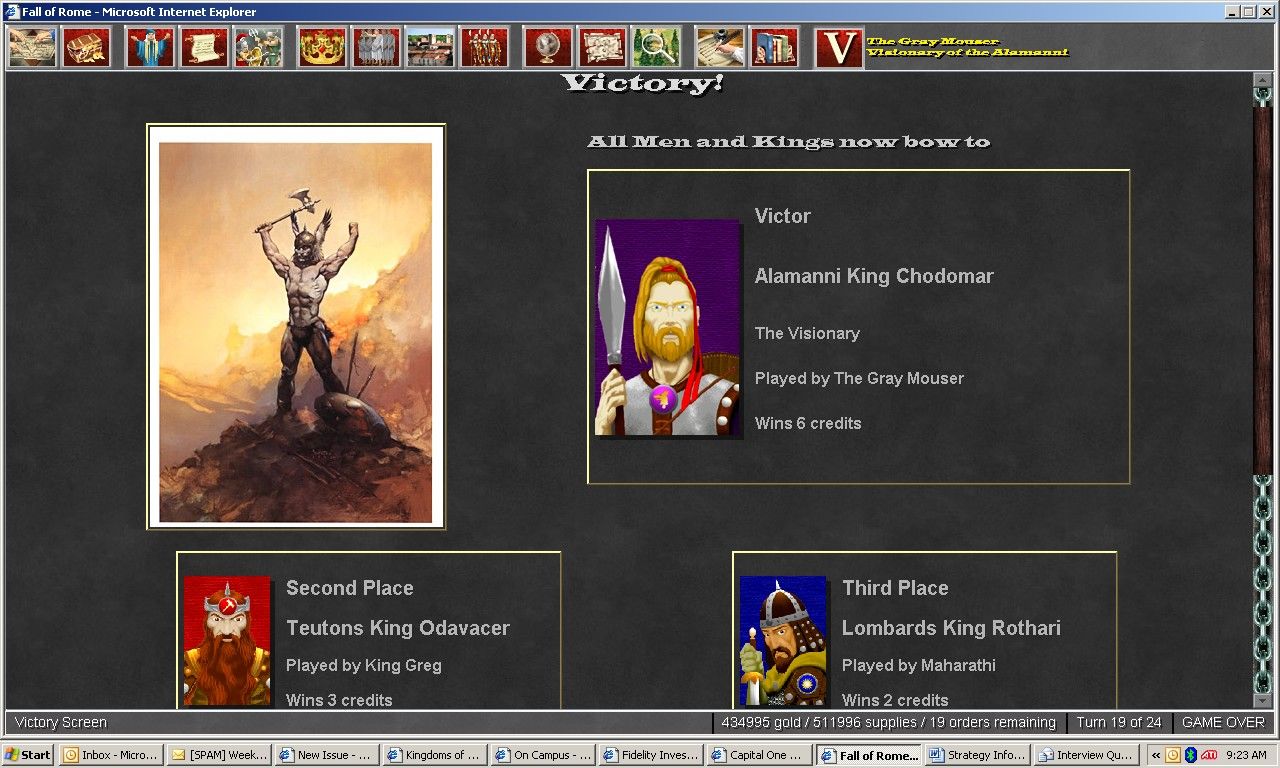Click the soldiers with spears icon
The width and height of the screenshot is (1280, 768).
pyautogui.click(x=484, y=47)
